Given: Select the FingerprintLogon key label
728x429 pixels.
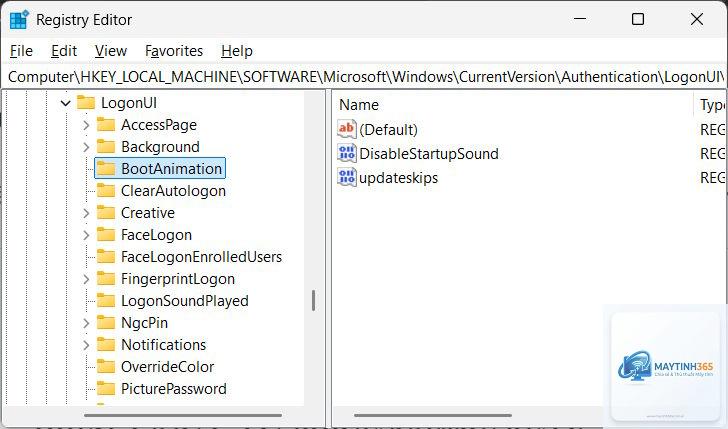Looking at the screenshot, I should coord(178,279).
